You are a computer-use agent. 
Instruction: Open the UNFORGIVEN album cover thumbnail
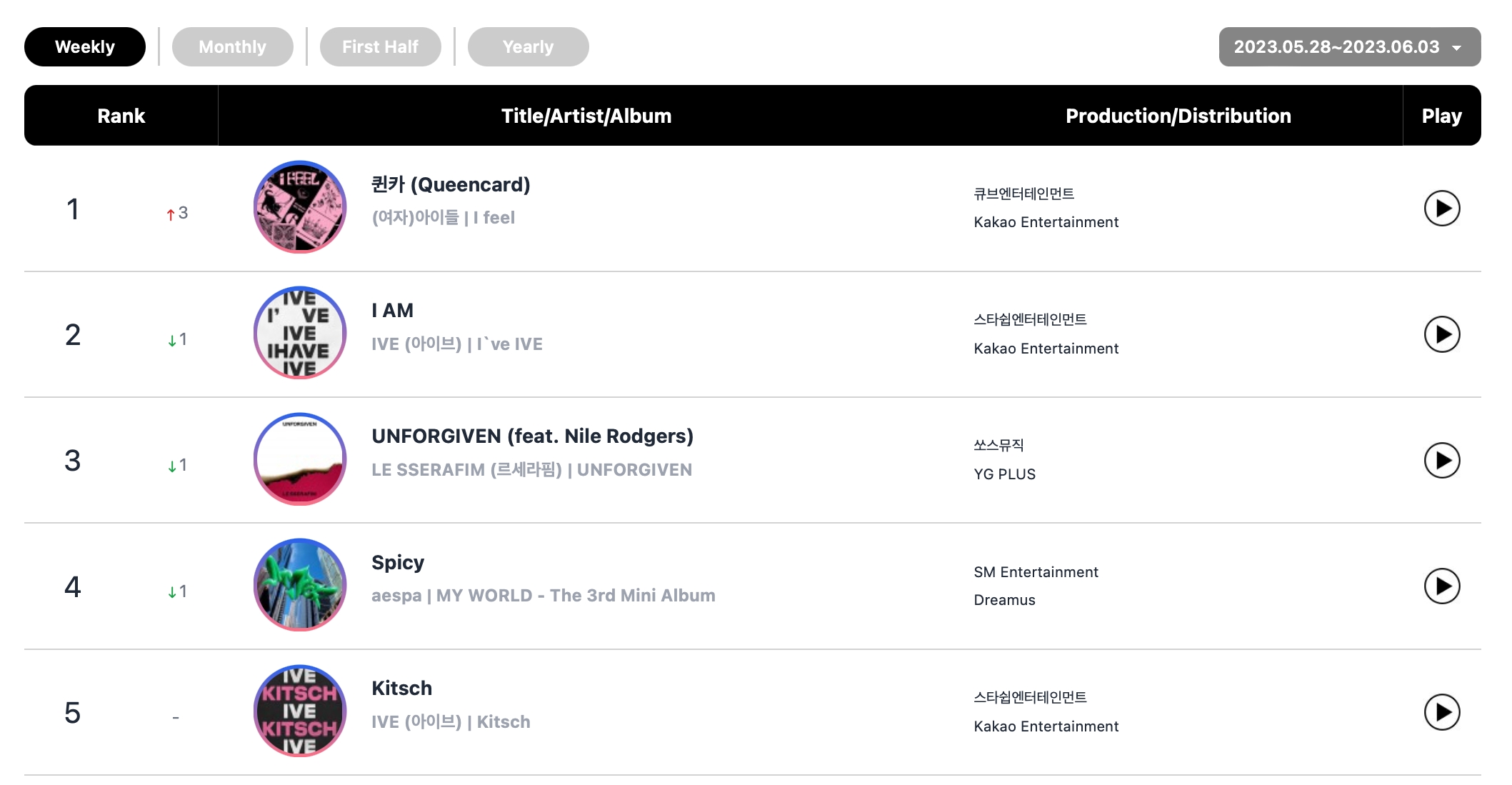pyautogui.click(x=300, y=459)
